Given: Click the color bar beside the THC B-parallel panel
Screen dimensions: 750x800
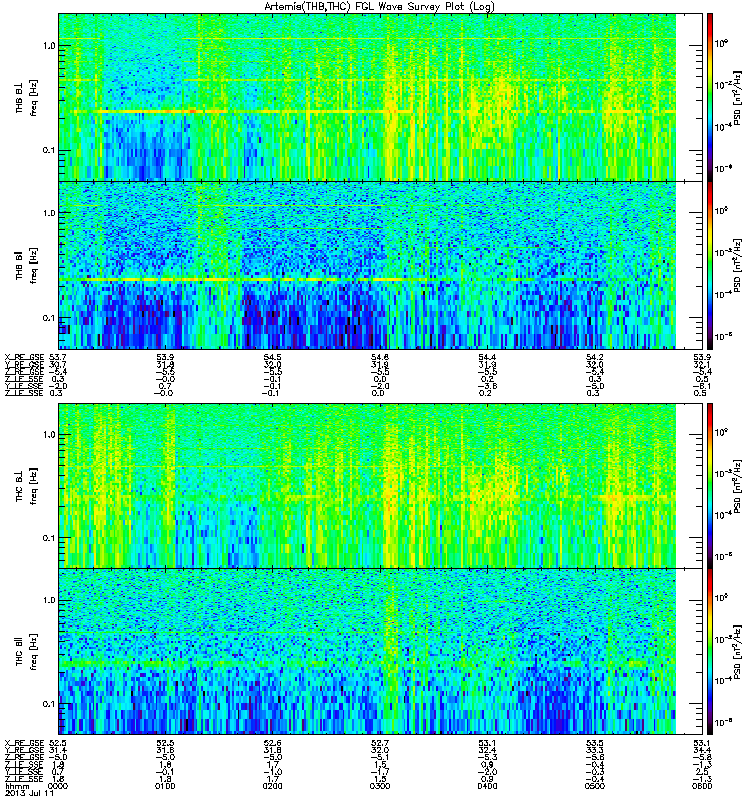Looking at the screenshot, I should [x=710, y=651].
